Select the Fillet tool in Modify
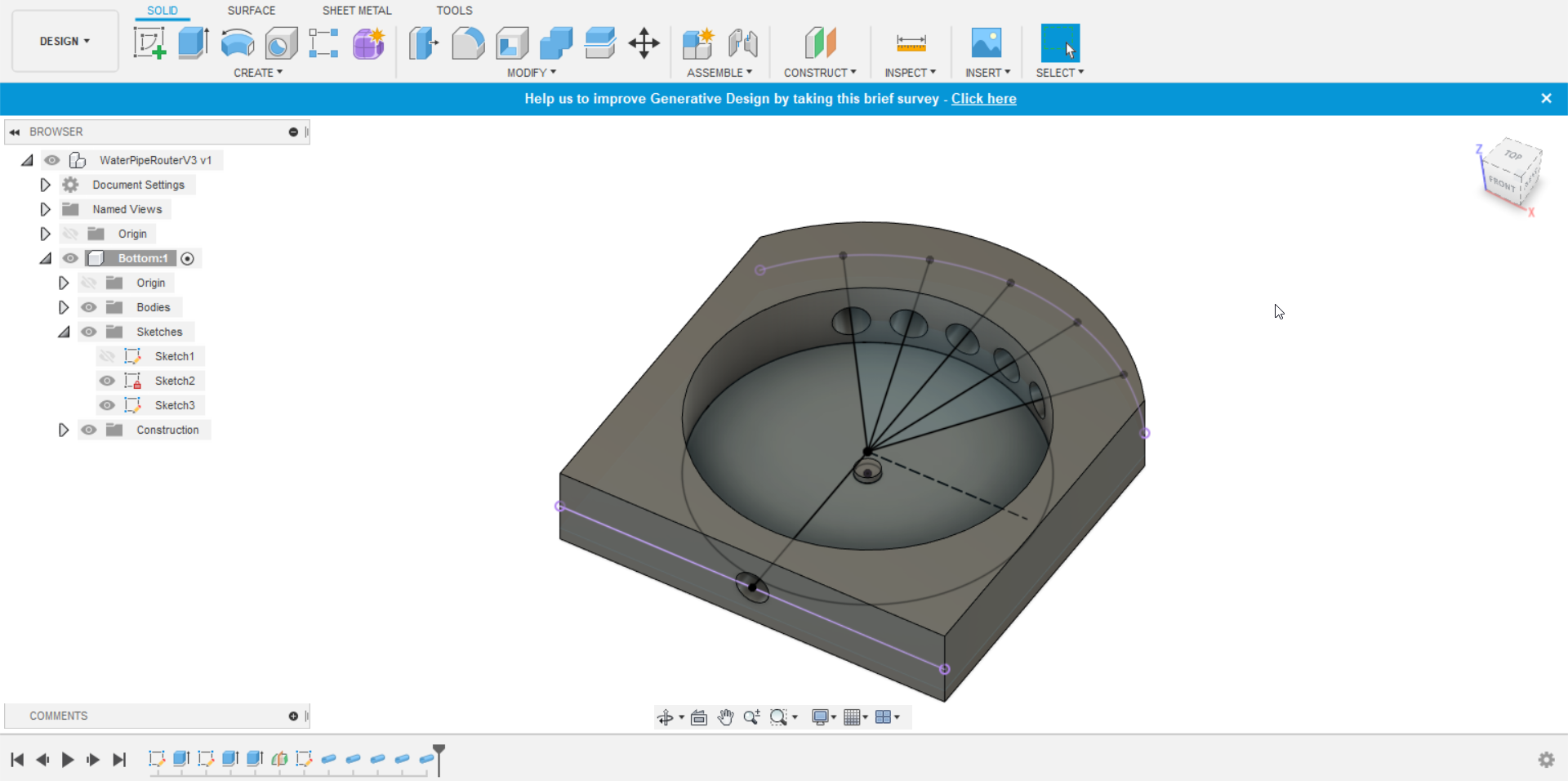This screenshot has height=781, width=1568. coord(468,42)
